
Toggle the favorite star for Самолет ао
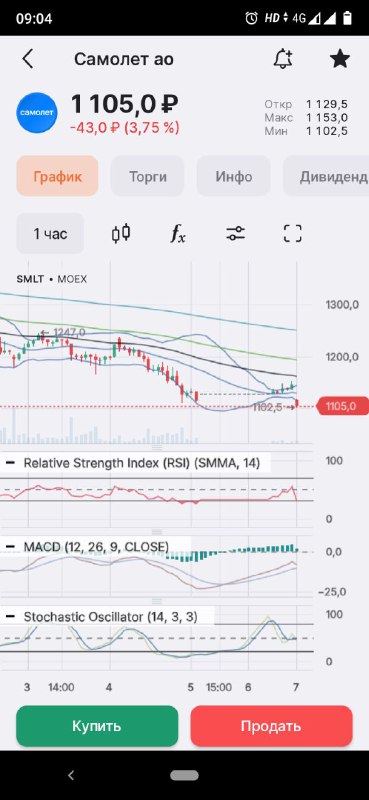tap(339, 59)
